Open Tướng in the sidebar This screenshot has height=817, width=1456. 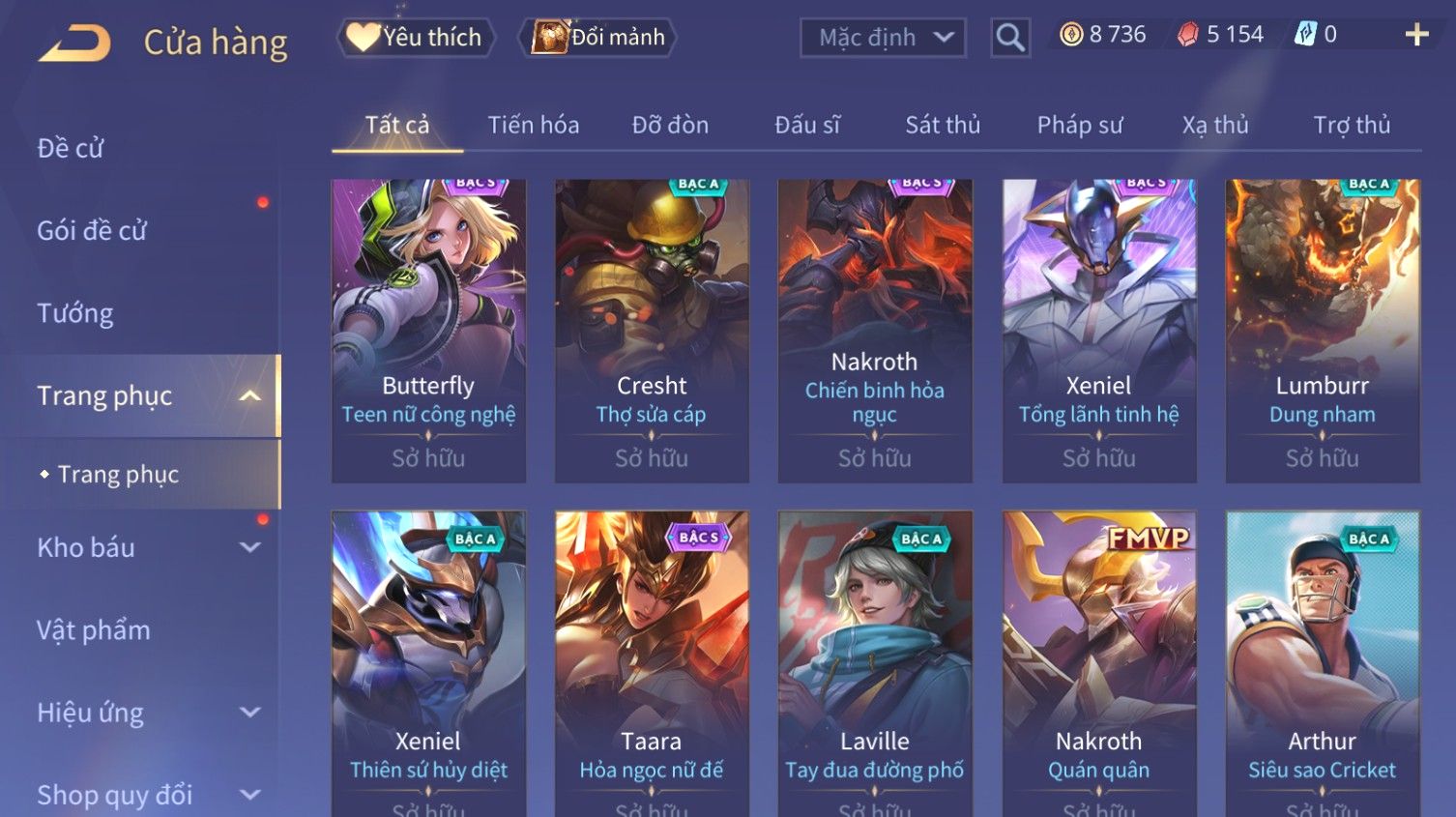click(75, 313)
